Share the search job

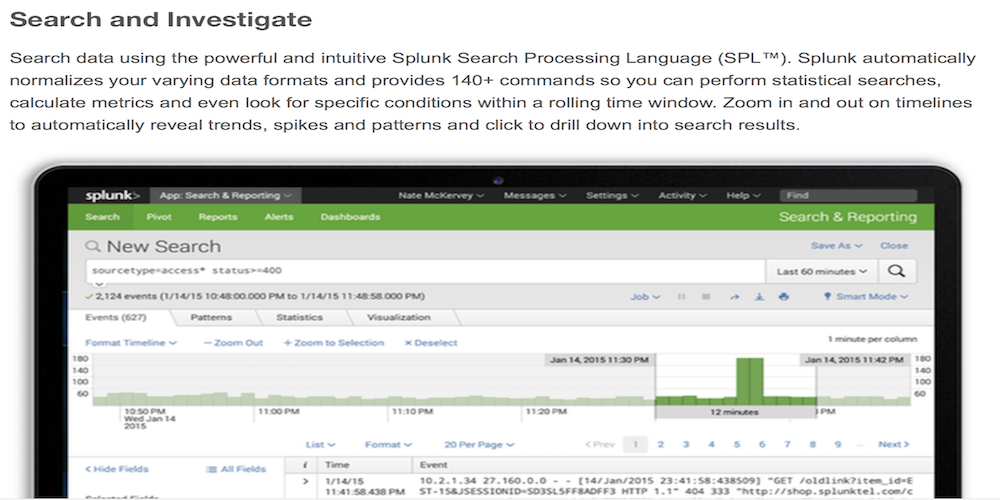(734, 297)
